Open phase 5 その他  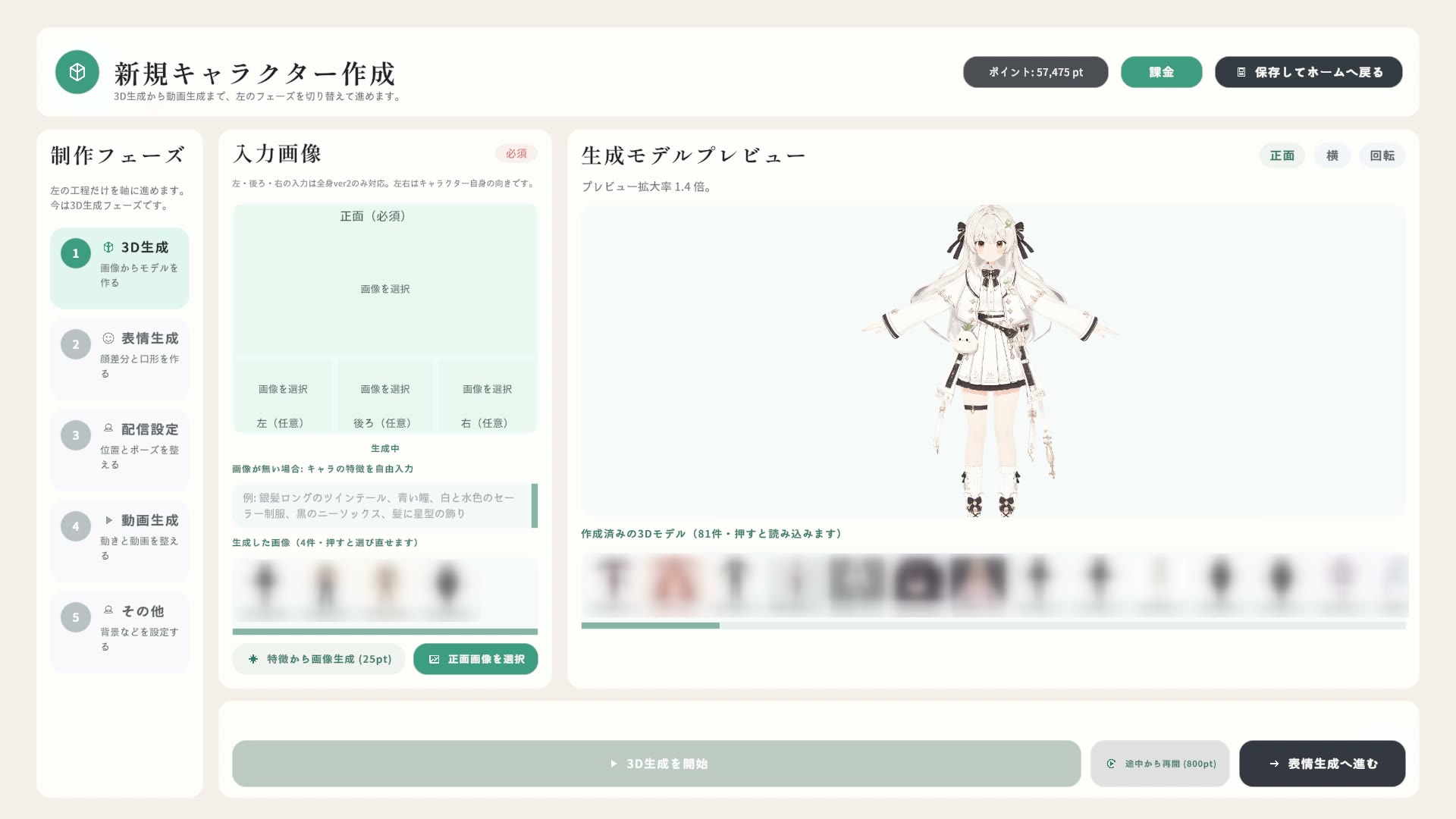pos(120,632)
